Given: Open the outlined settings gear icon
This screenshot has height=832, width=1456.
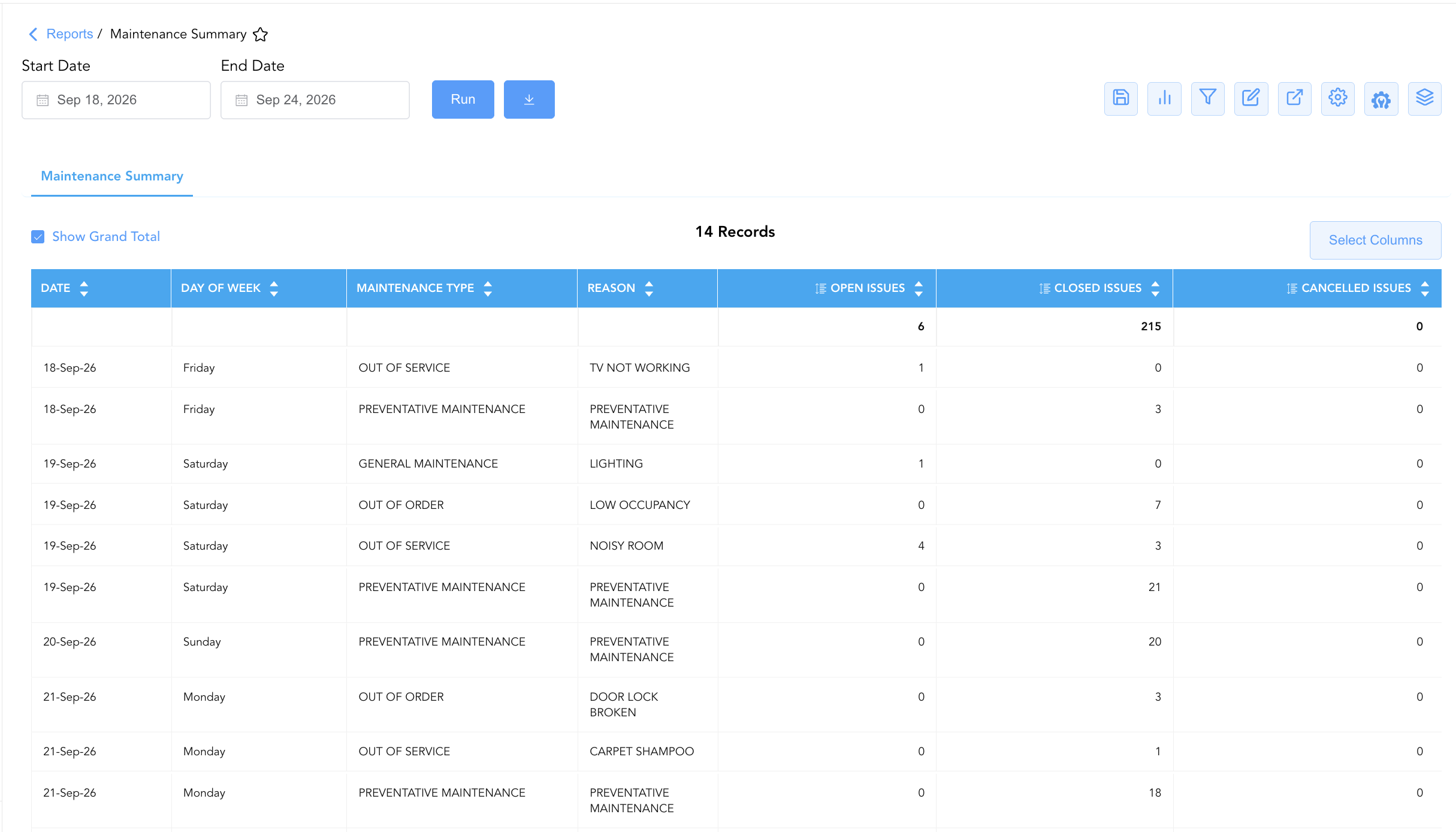Looking at the screenshot, I should (1337, 98).
